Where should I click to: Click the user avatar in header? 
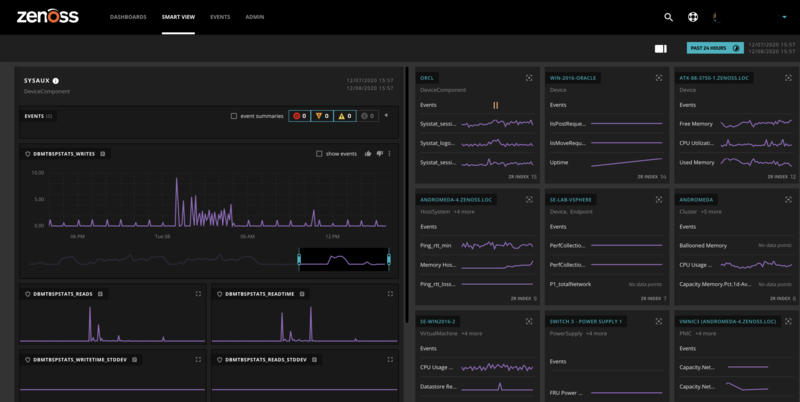pyautogui.click(x=716, y=17)
